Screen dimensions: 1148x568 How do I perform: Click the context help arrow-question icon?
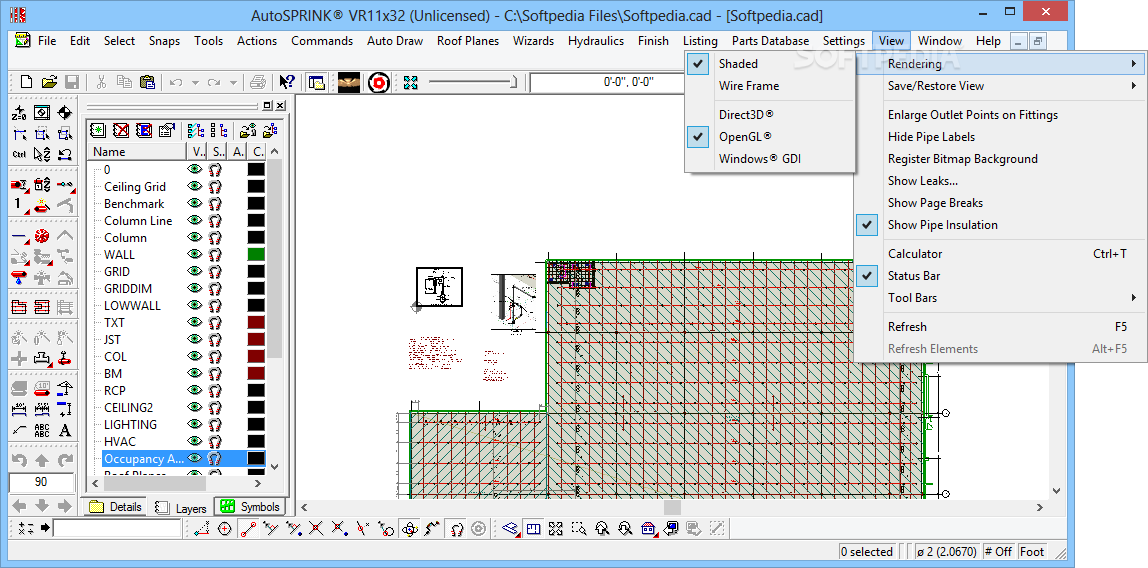point(286,82)
